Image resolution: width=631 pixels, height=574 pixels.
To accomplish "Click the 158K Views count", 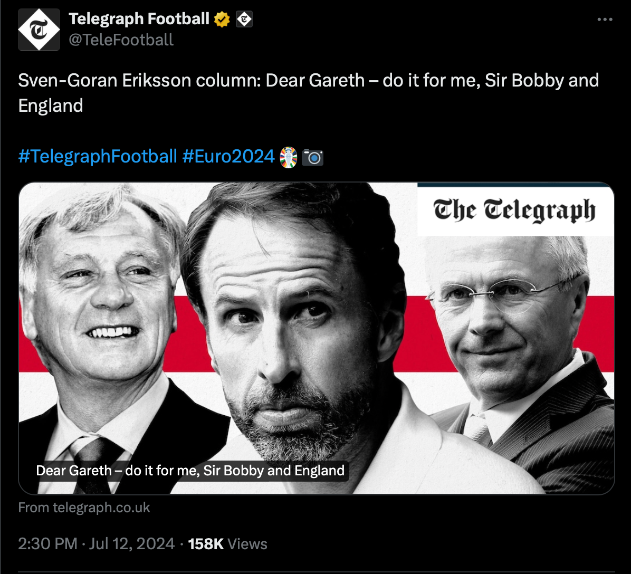I will (228, 543).
